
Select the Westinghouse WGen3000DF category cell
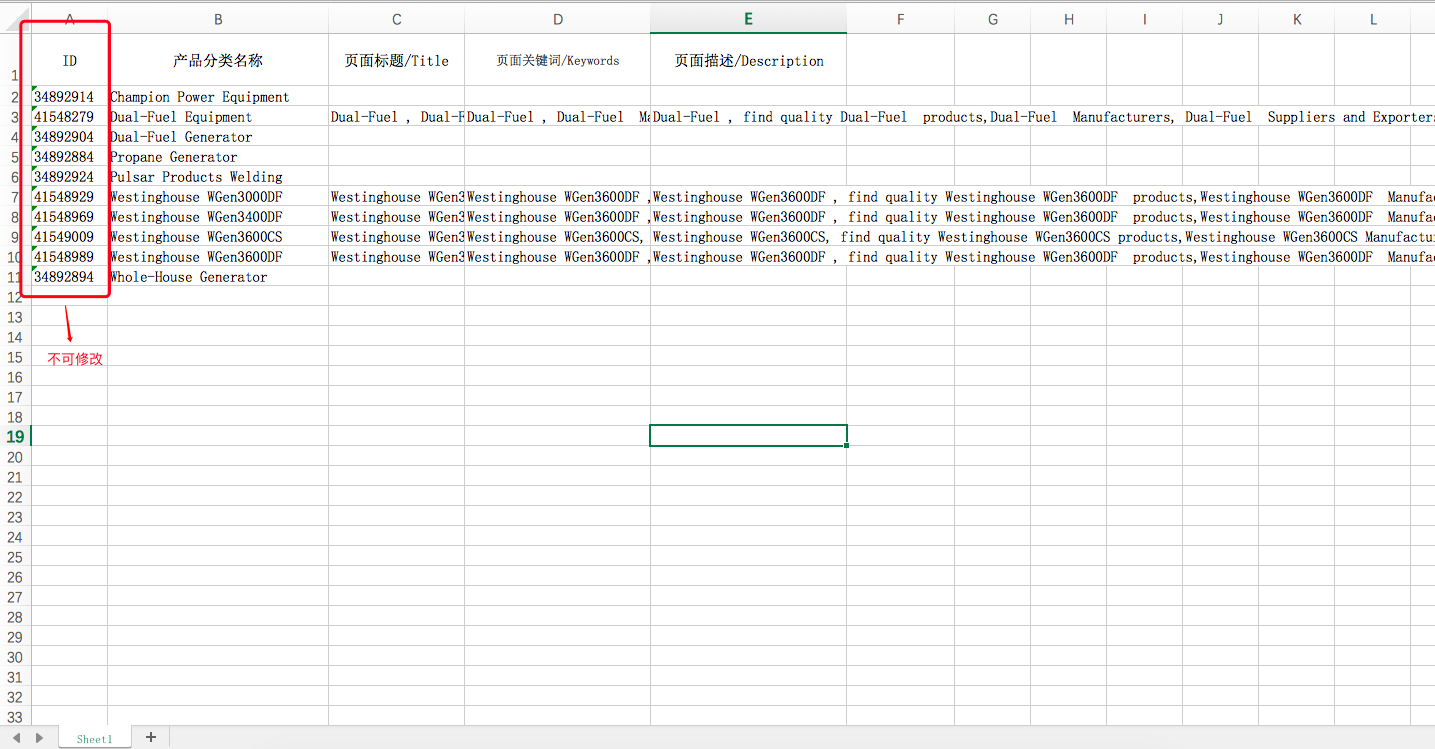pyautogui.click(x=218, y=197)
